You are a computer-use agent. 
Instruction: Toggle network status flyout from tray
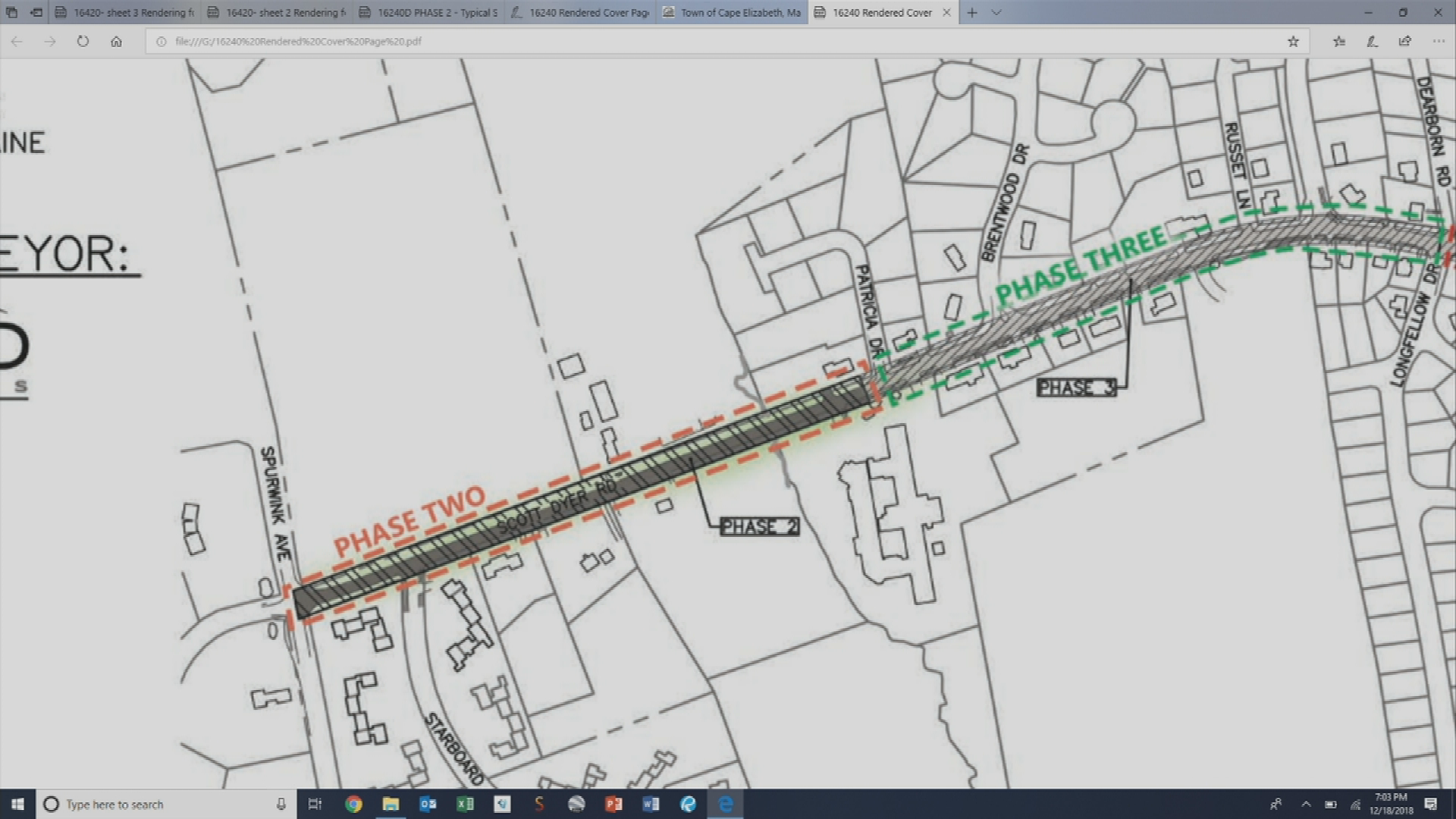[x=1355, y=804]
